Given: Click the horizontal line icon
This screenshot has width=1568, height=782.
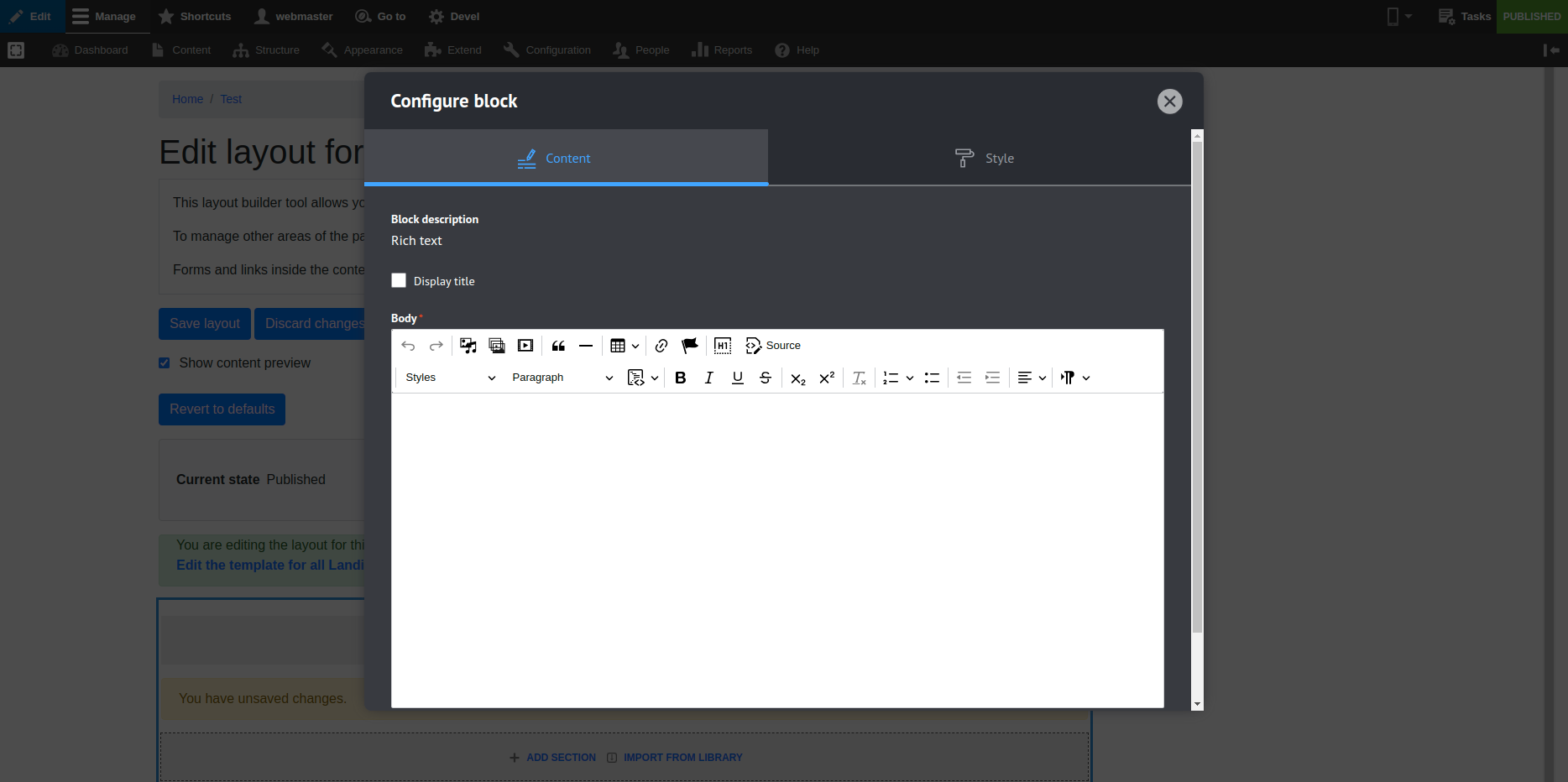Looking at the screenshot, I should (x=586, y=346).
